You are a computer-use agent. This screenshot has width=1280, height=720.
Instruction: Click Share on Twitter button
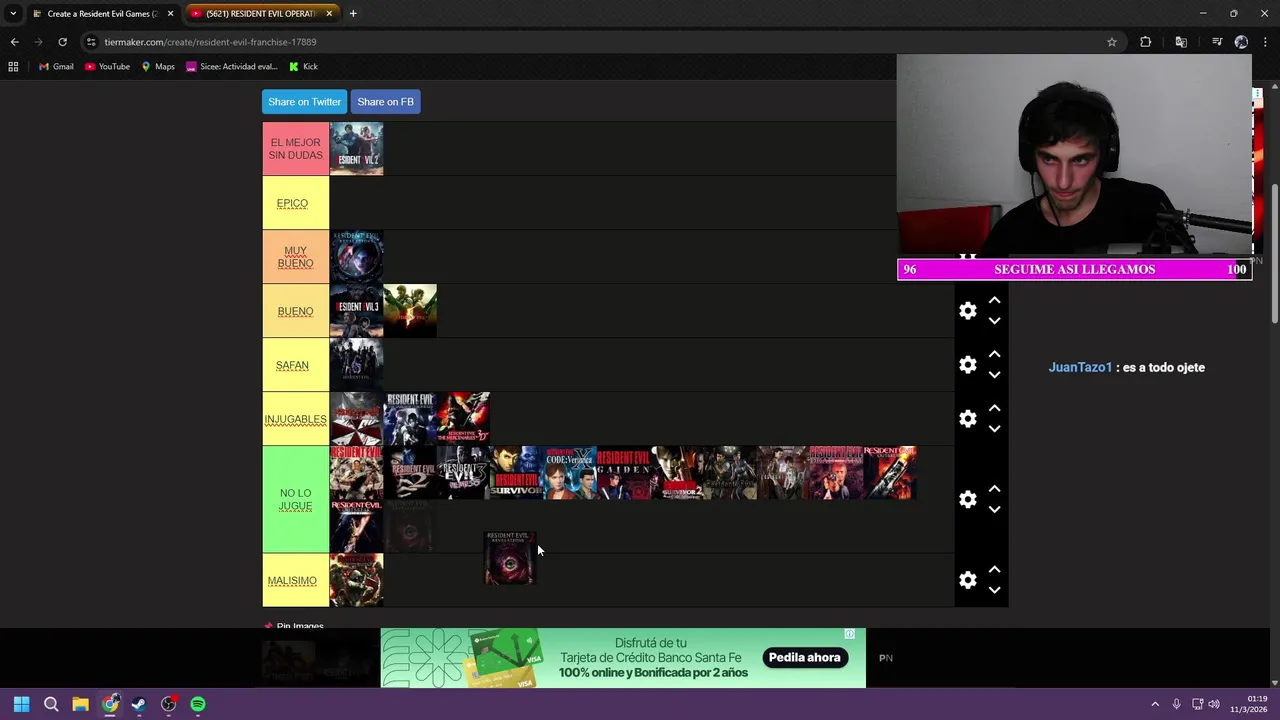pyautogui.click(x=304, y=102)
